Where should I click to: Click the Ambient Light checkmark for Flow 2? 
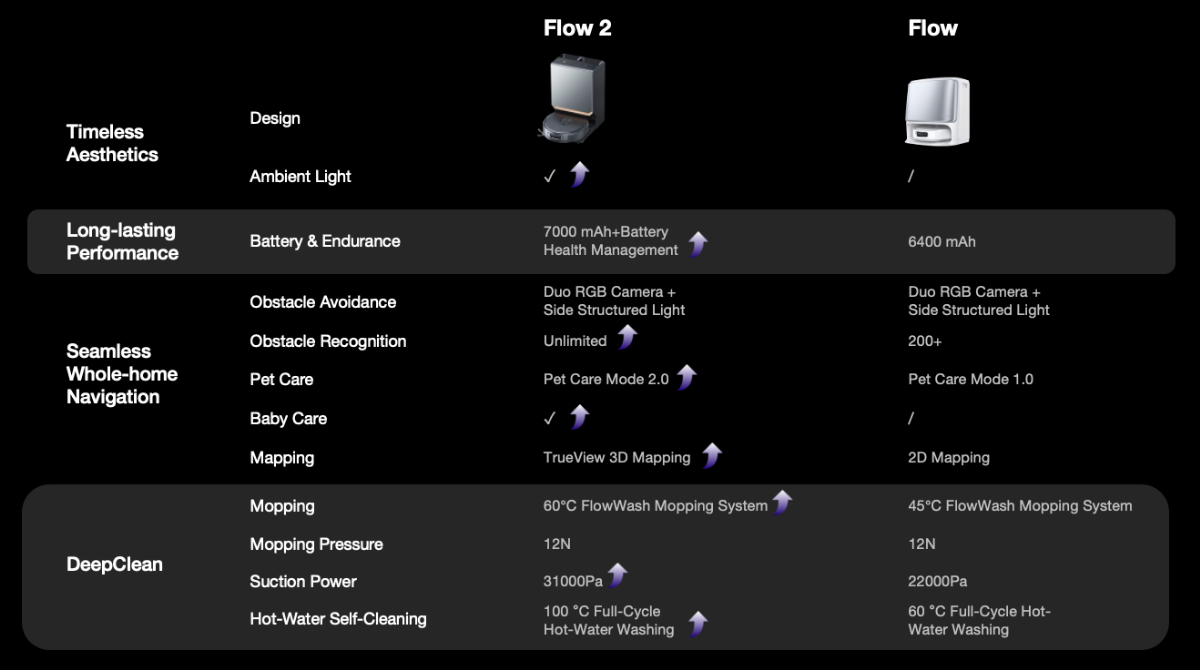(x=549, y=177)
